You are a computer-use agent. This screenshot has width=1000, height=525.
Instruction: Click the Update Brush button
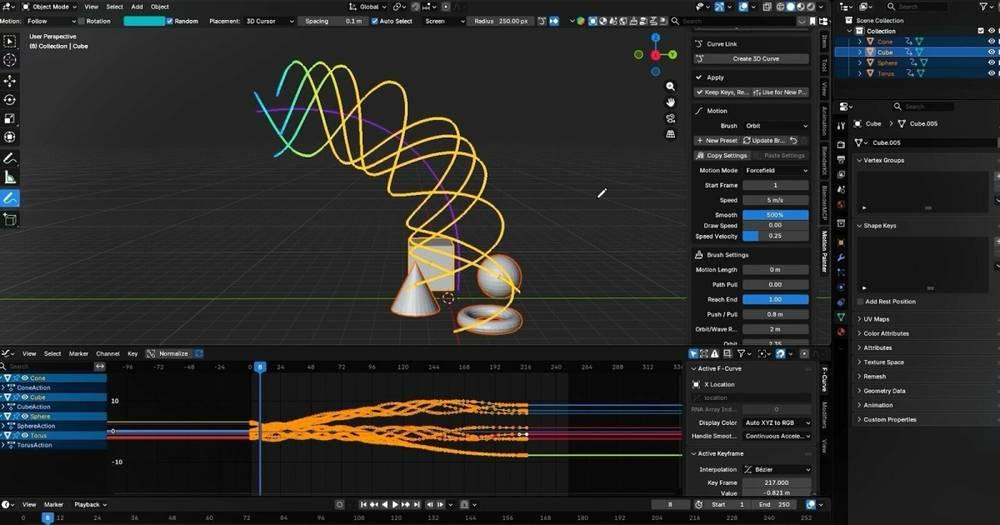pos(764,140)
